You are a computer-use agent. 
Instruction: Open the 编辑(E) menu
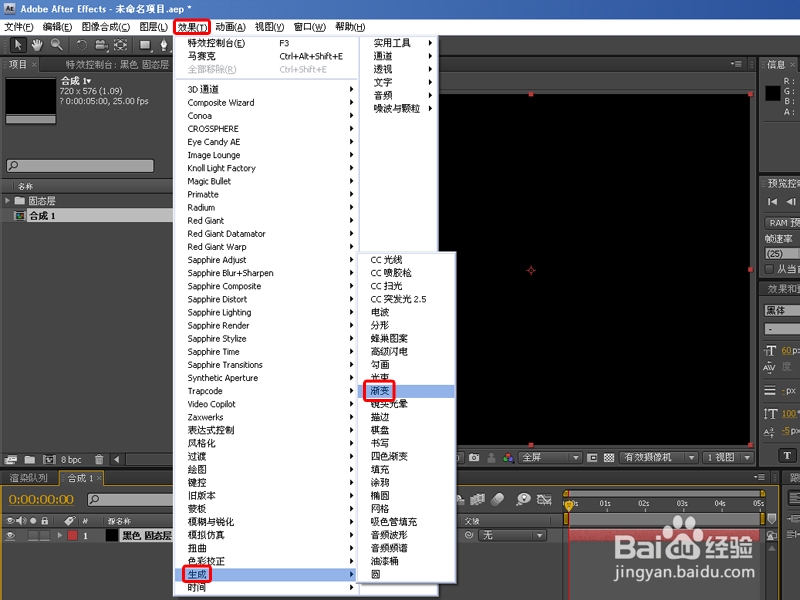pyautogui.click(x=57, y=27)
